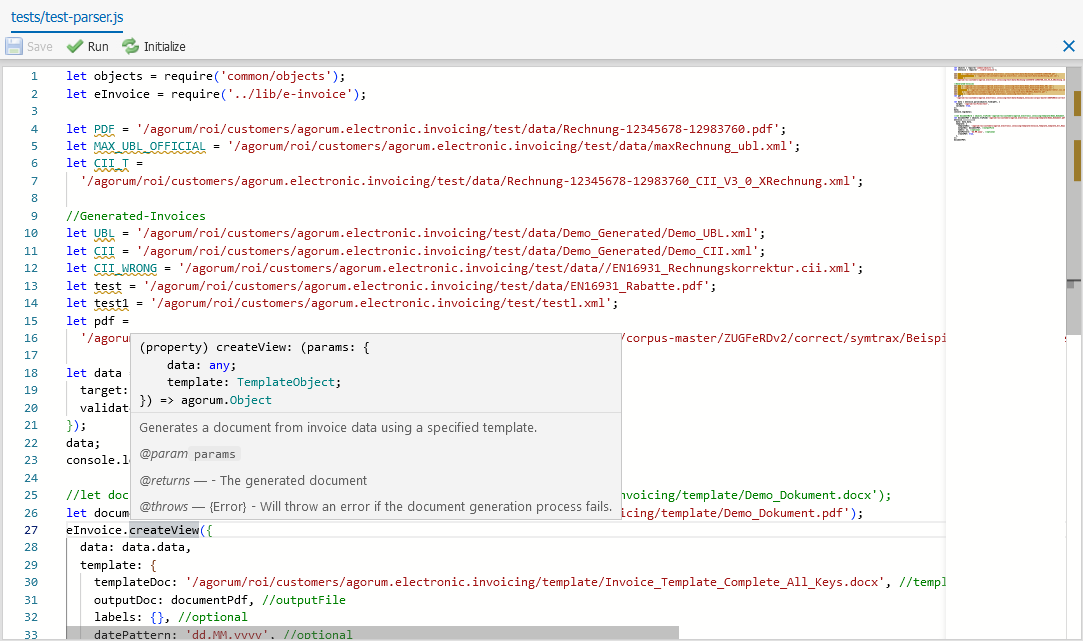Click the CII_WRONG variable name
Image resolution: width=1083 pixels, height=641 pixels.
(126, 268)
